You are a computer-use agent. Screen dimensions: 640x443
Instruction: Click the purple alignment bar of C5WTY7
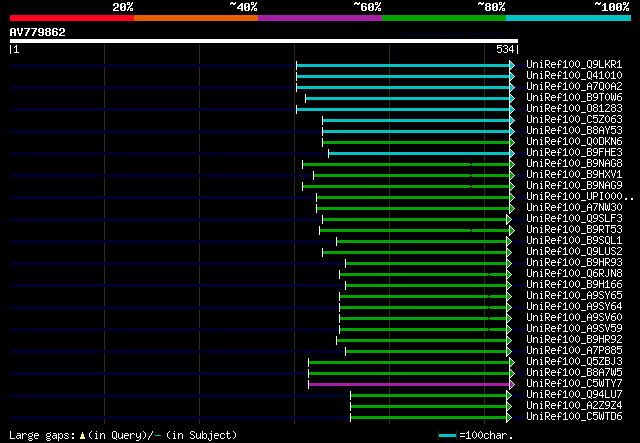tap(409, 384)
